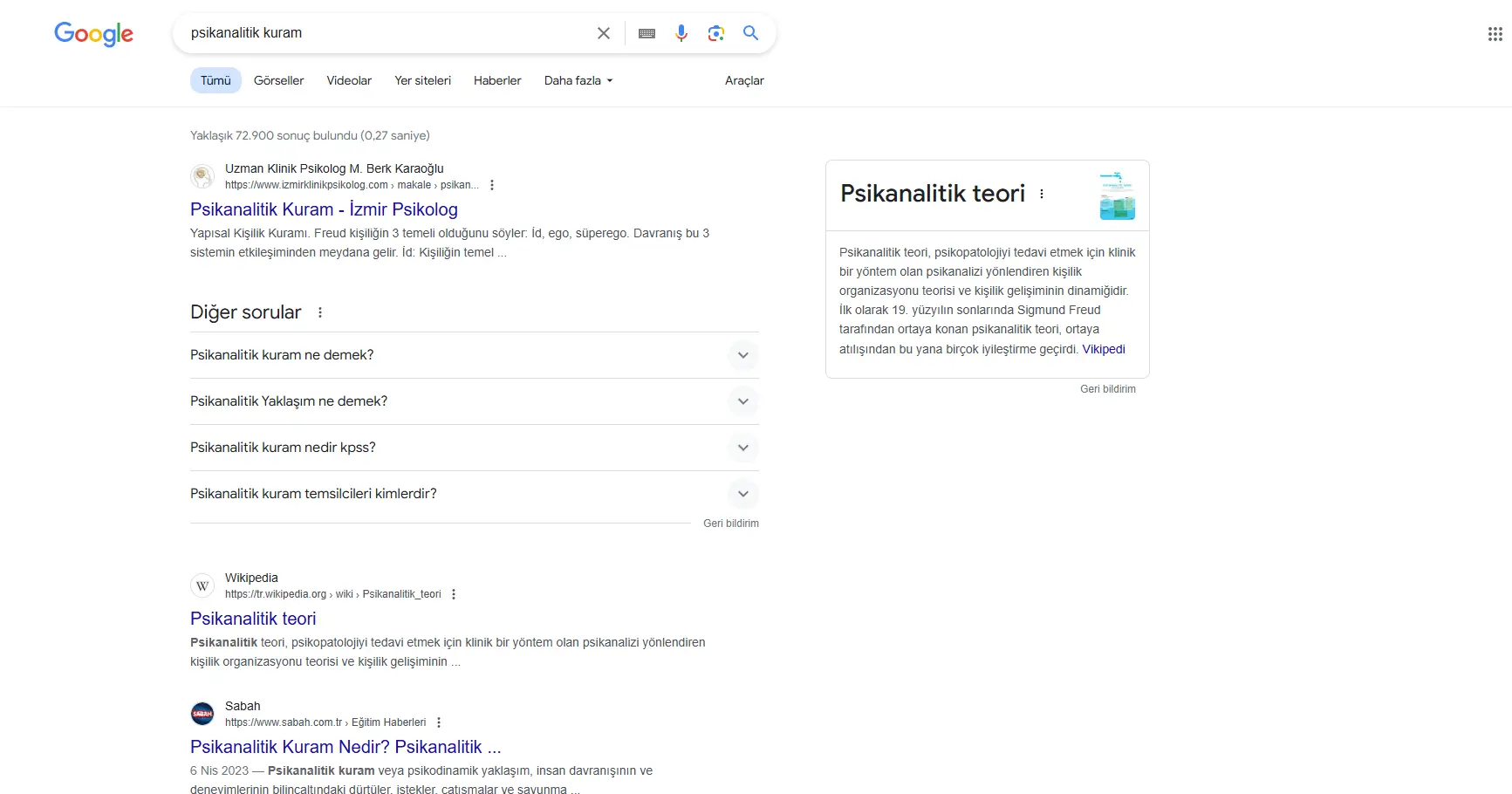Switch to the Videolar tab
The width and height of the screenshot is (1512, 794).
(x=349, y=80)
